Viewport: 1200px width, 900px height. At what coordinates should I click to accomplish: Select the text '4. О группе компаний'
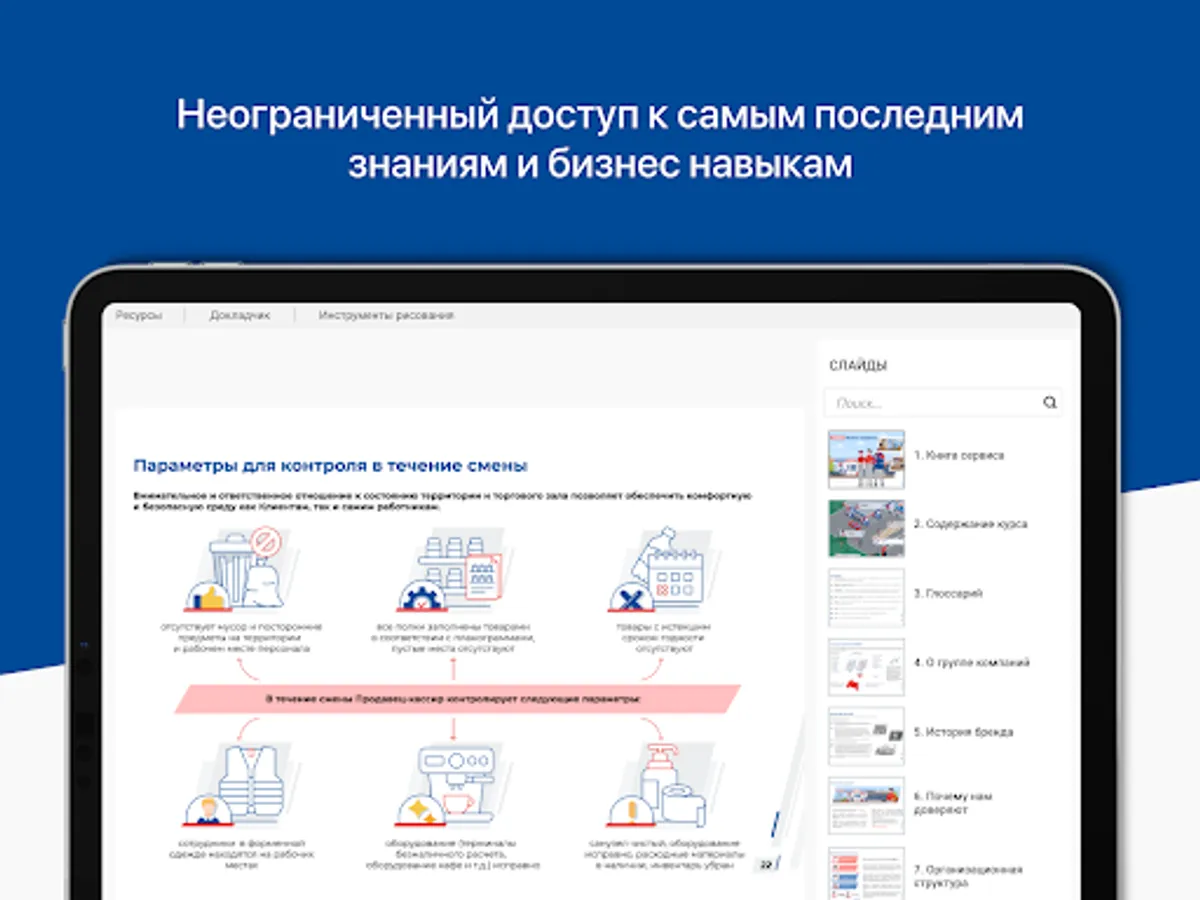[x=972, y=662]
